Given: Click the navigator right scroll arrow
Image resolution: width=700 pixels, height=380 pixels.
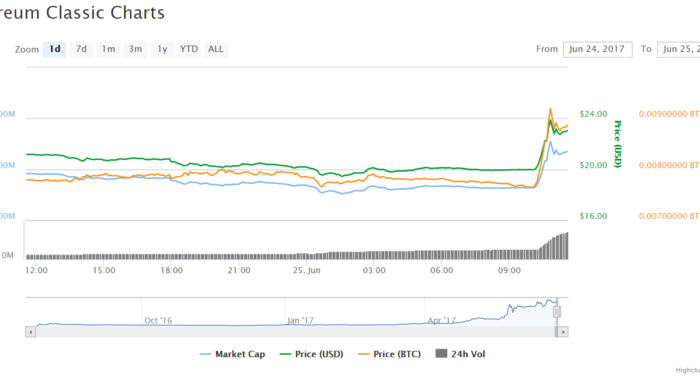Looking at the screenshot, I should coord(563,332).
